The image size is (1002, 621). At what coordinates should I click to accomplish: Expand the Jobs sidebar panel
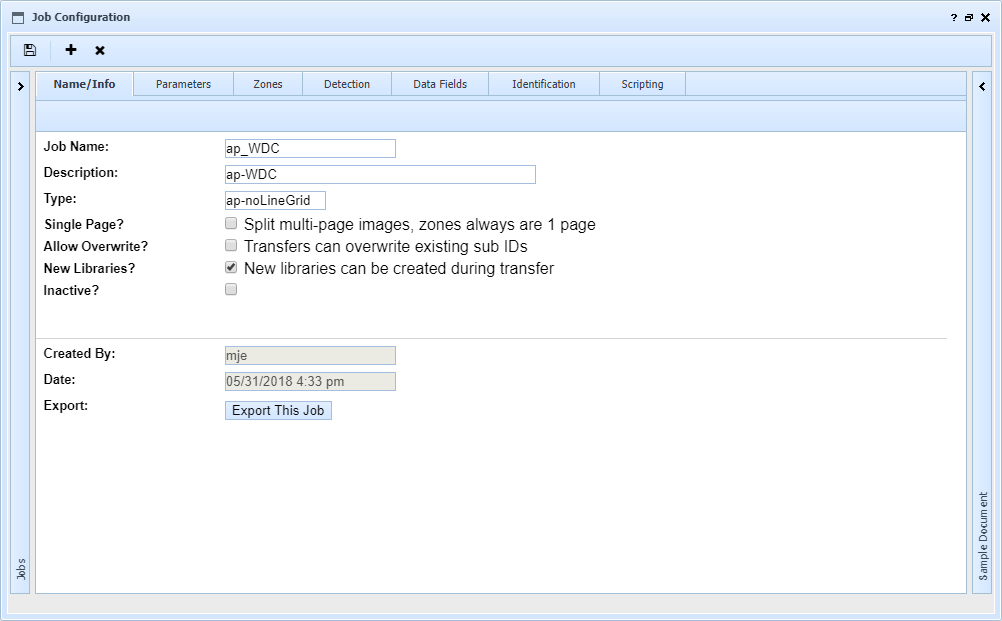point(18,86)
